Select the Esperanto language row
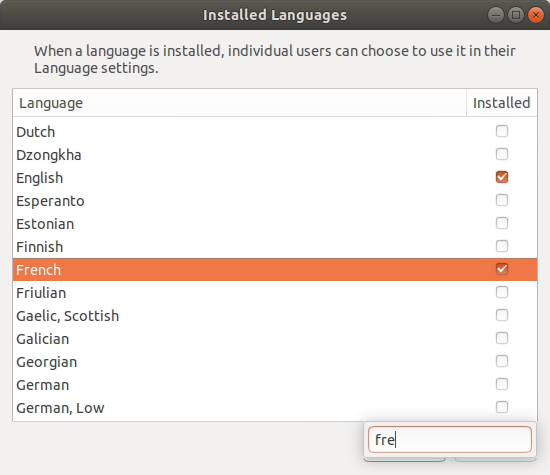Screen dimensions: 550x475 (275, 201)
